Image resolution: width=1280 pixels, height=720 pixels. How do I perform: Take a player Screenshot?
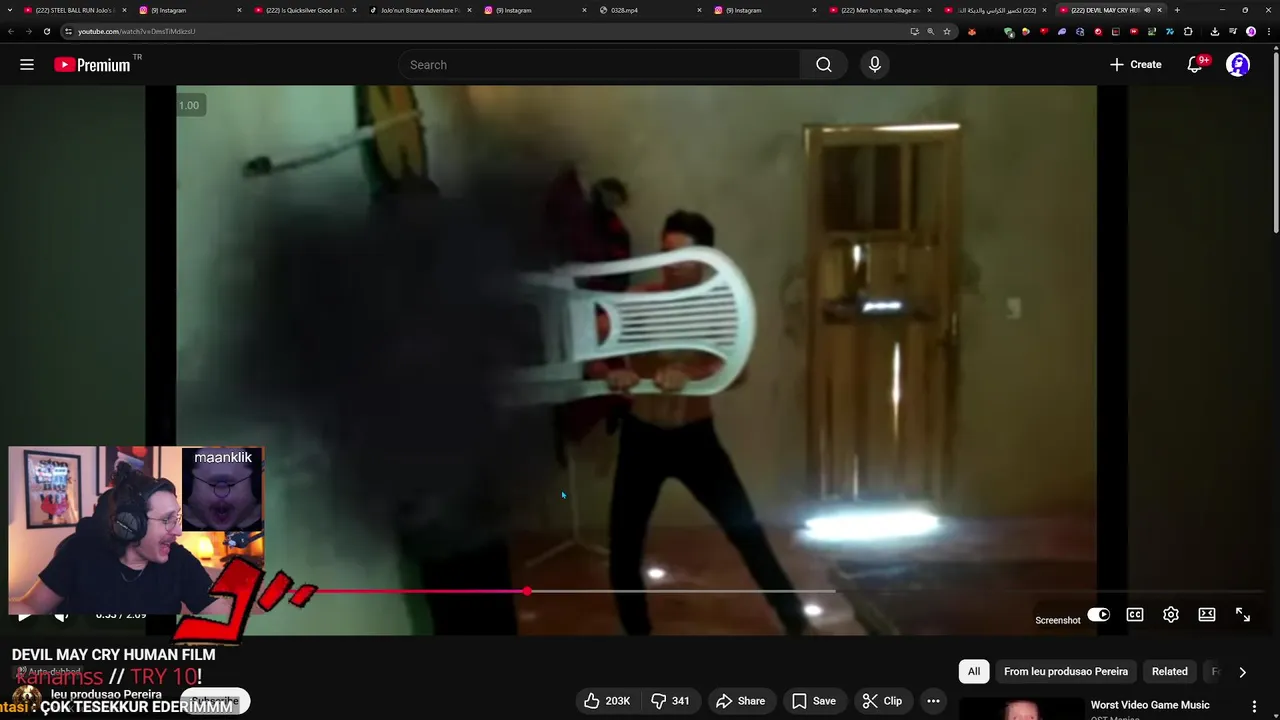pos(1058,620)
